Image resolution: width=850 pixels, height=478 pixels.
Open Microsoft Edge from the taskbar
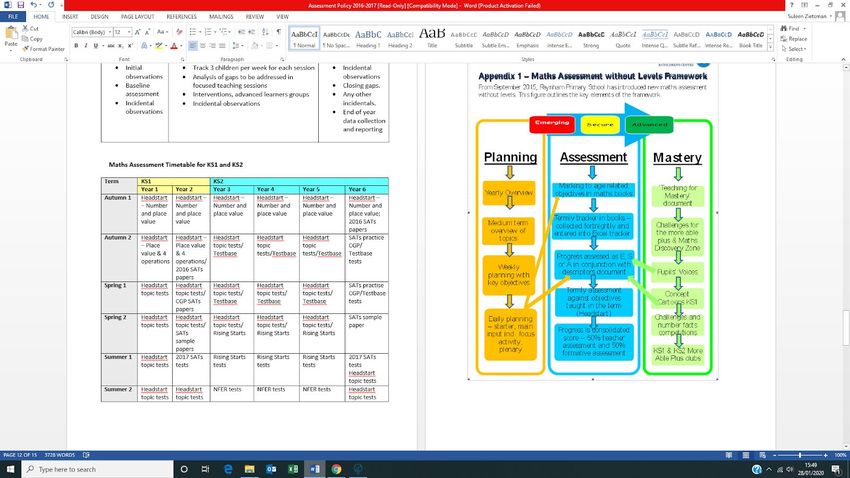(x=228, y=469)
